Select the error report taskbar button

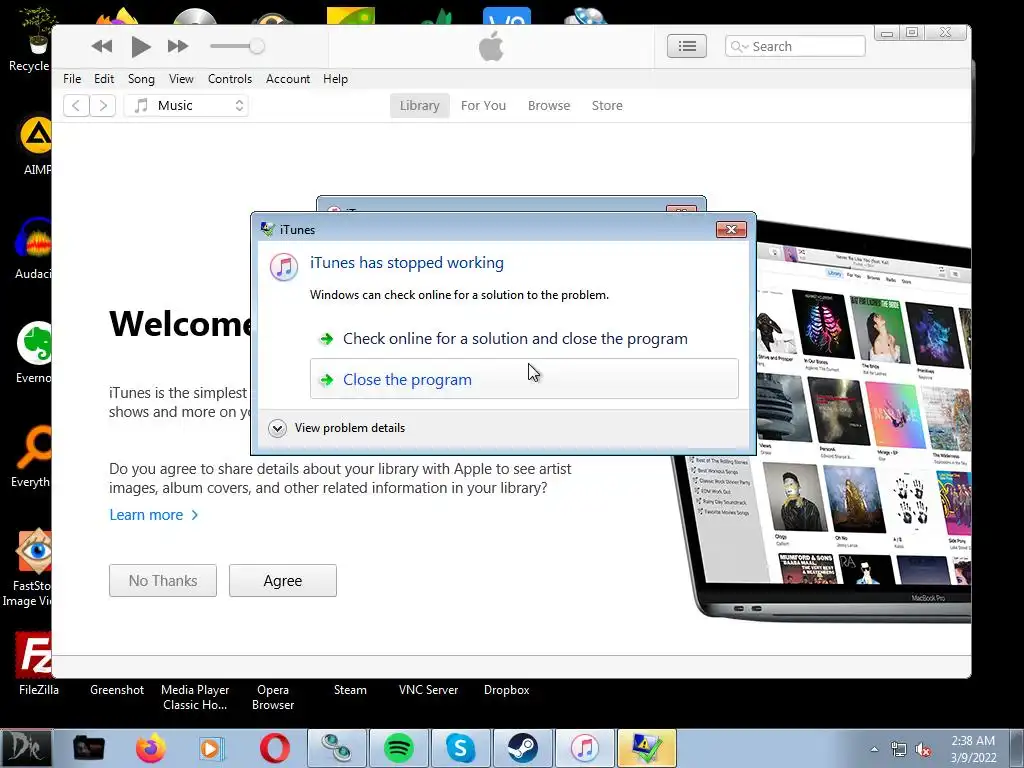pyautogui.click(x=646, y=748)
